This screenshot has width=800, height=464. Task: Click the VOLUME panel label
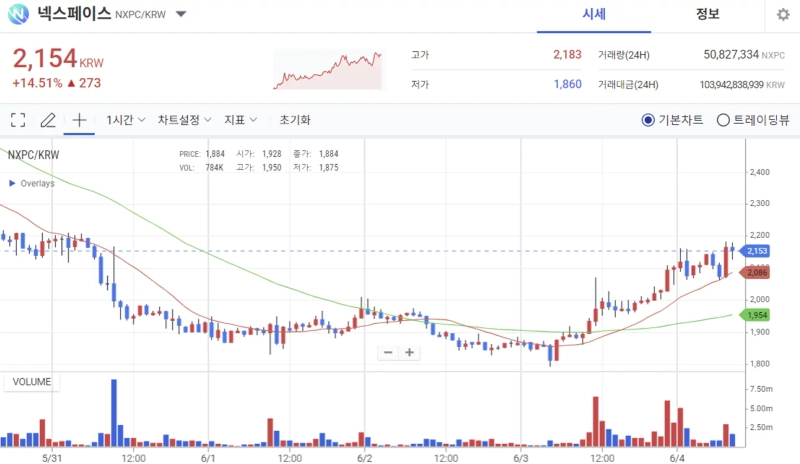point(30,382)
